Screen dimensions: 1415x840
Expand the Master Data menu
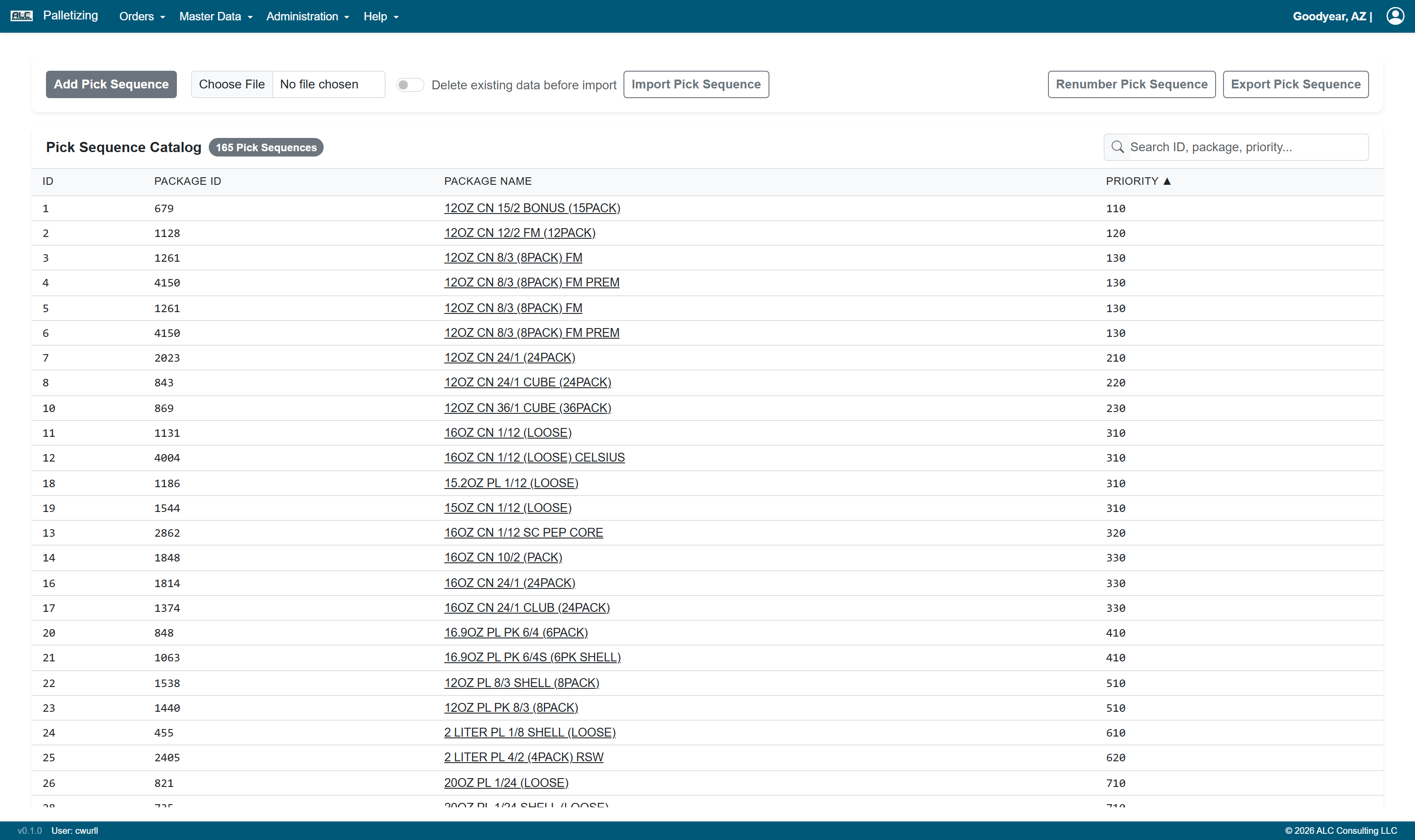(216, 16)
